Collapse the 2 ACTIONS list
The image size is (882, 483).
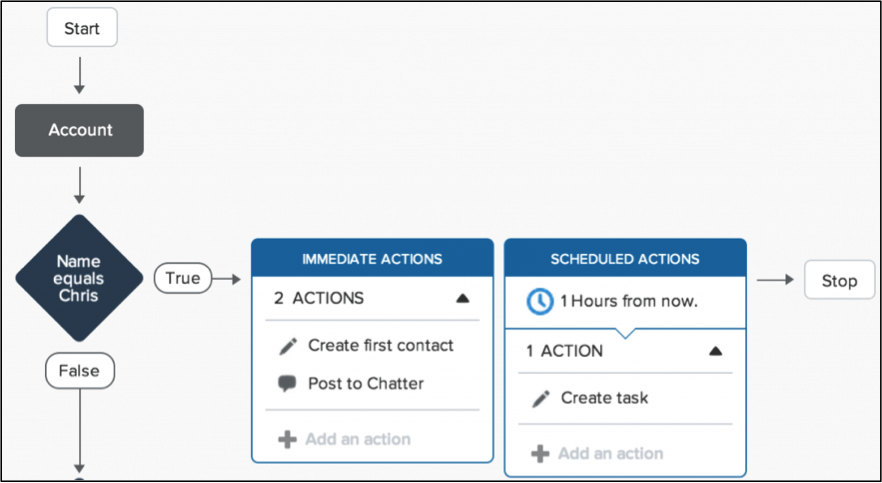click(x=462, y=299)
